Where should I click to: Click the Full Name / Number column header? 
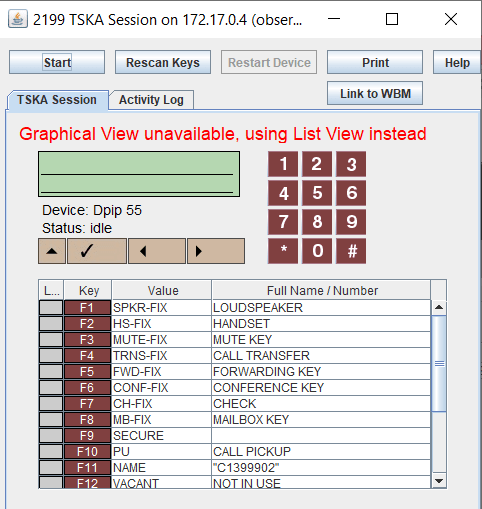point(321,290)
